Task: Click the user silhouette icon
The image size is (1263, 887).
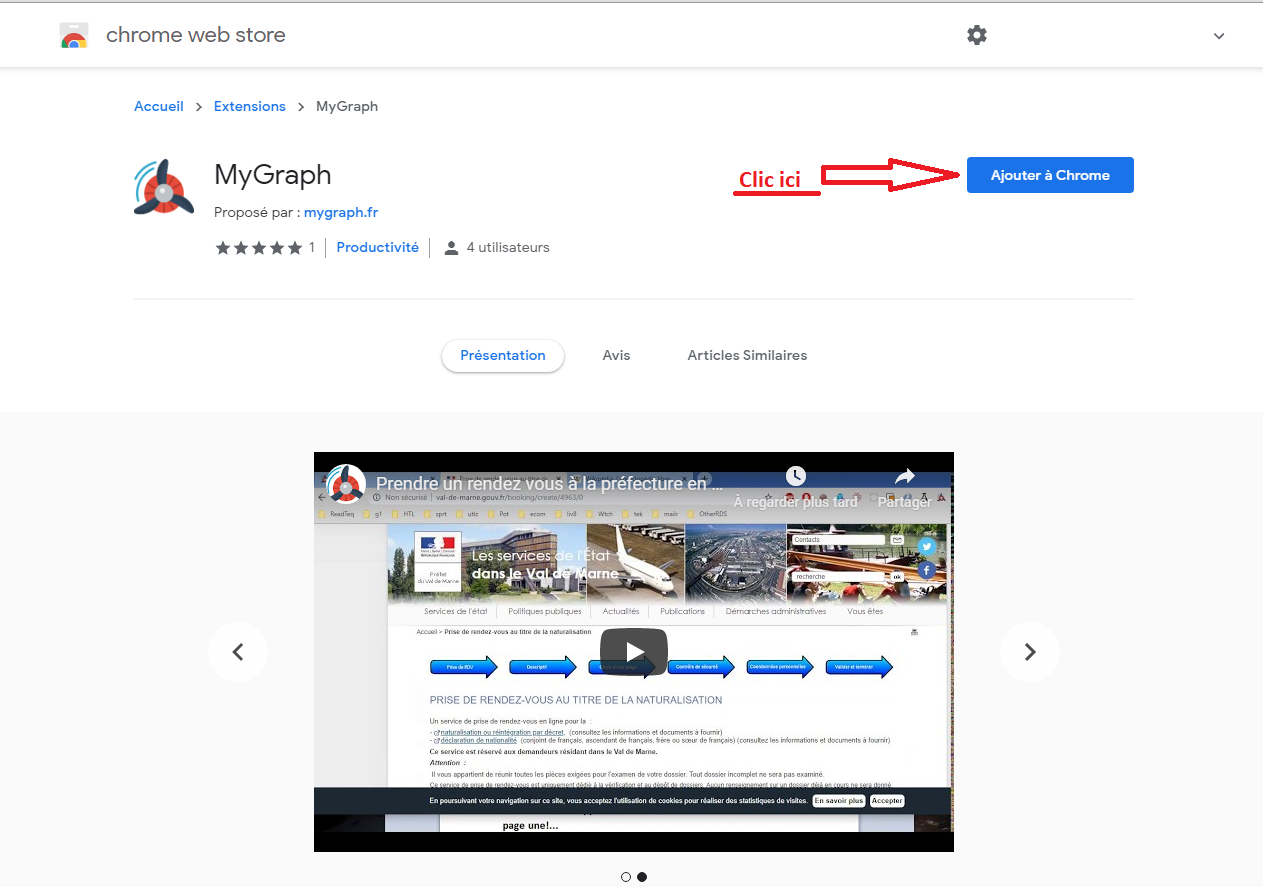Action: 451,248
